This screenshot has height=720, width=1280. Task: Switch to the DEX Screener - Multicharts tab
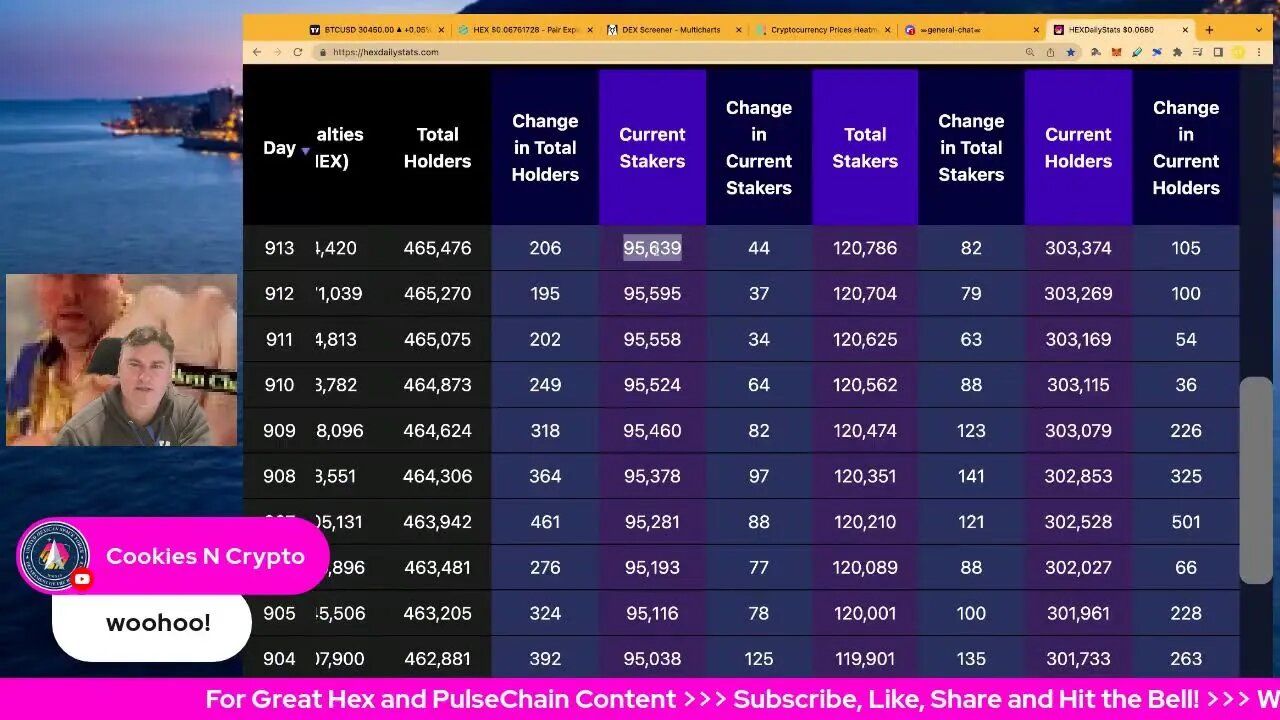click(671, 30)
